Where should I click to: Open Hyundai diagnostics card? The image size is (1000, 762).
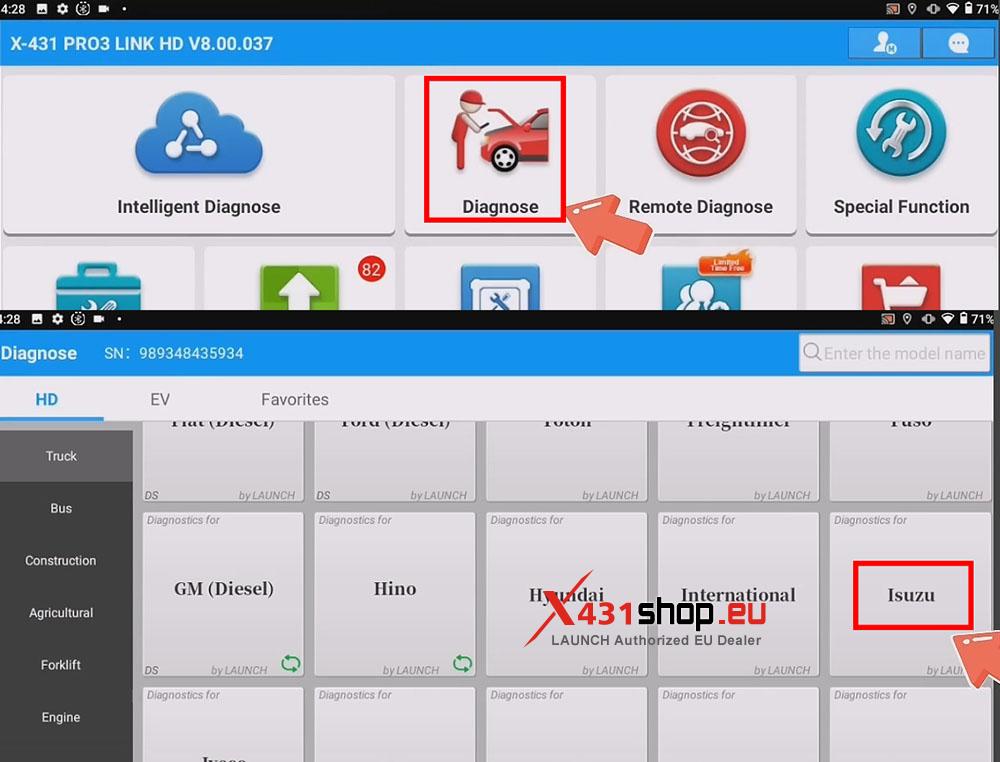click(566, 594)
